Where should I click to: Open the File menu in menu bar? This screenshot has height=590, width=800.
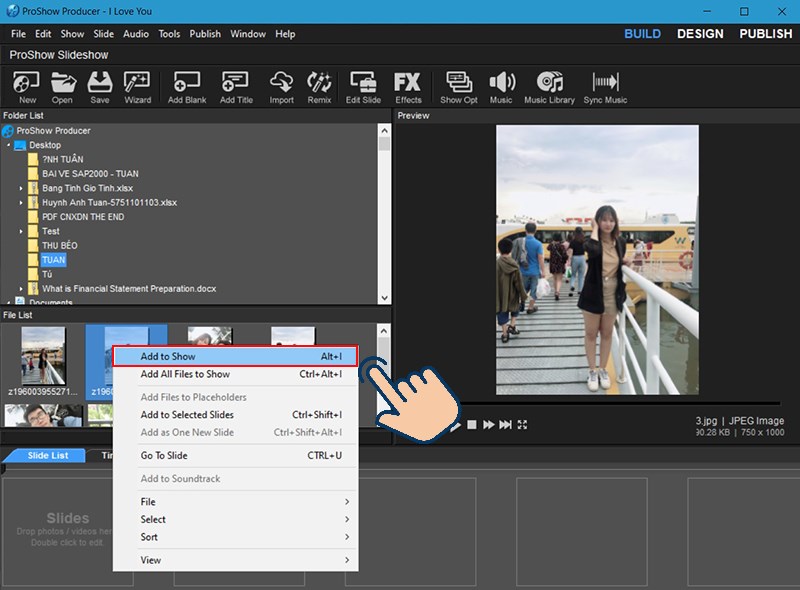click(18, 34)
